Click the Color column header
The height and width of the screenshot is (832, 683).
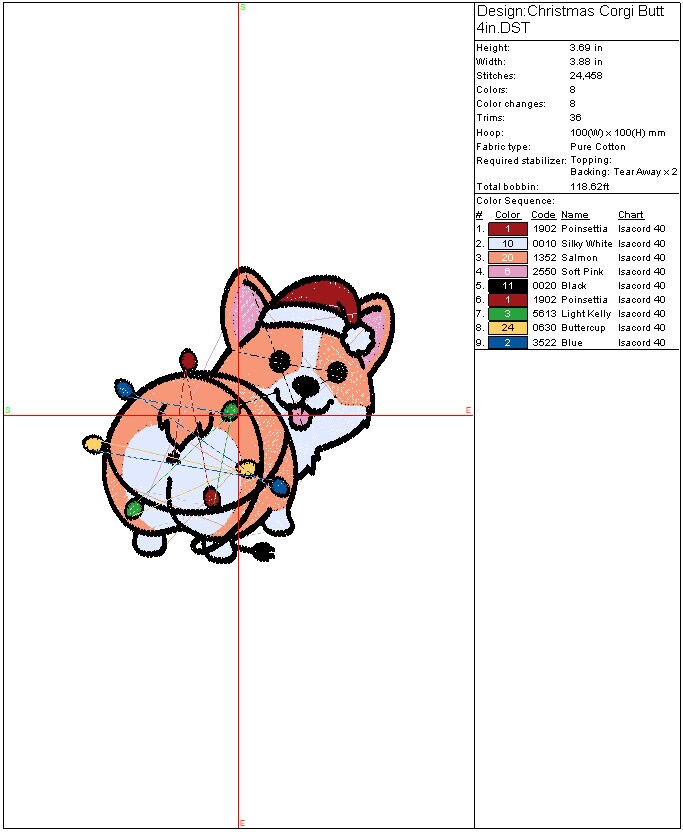pos(507,215)
